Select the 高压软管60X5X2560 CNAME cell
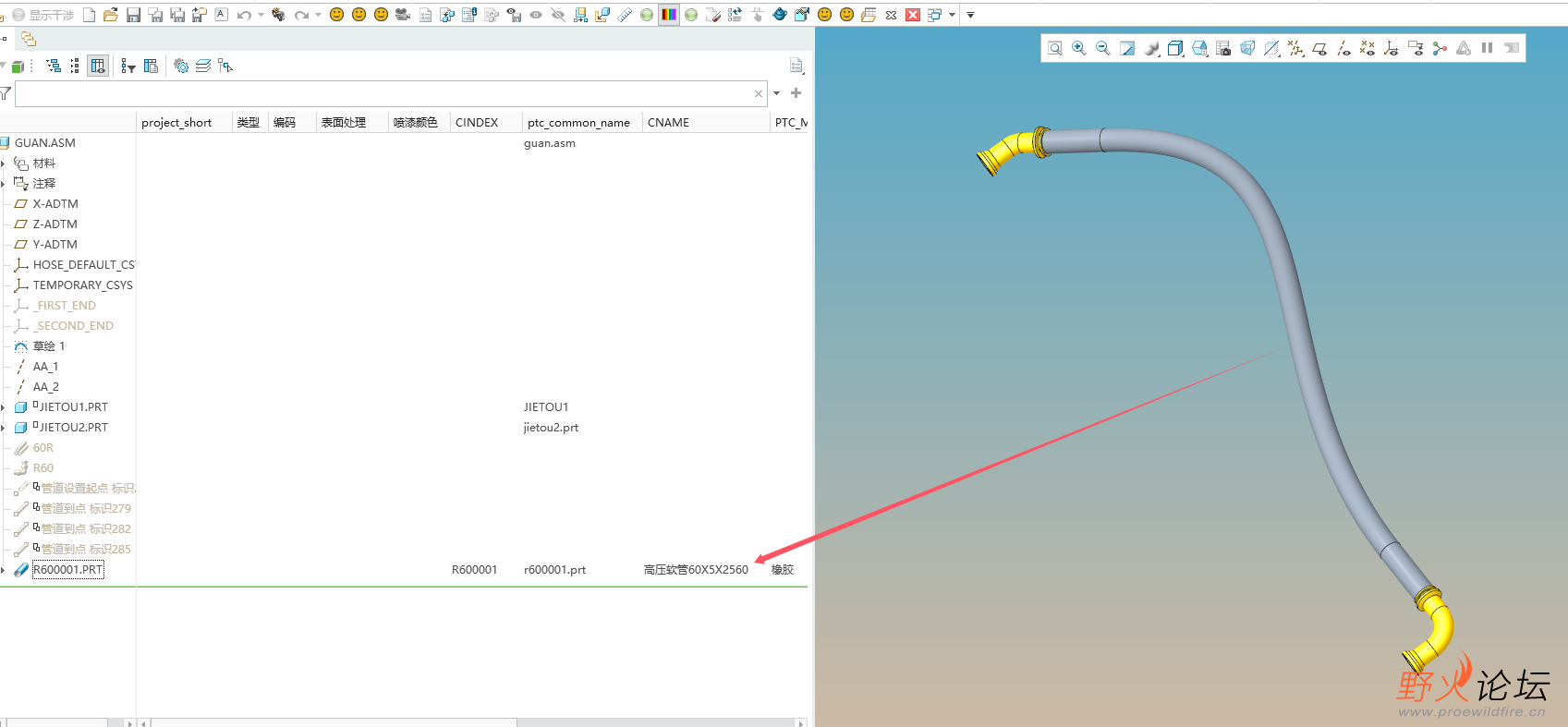This screenshot has width=1568, height=727. coord(696,570)
